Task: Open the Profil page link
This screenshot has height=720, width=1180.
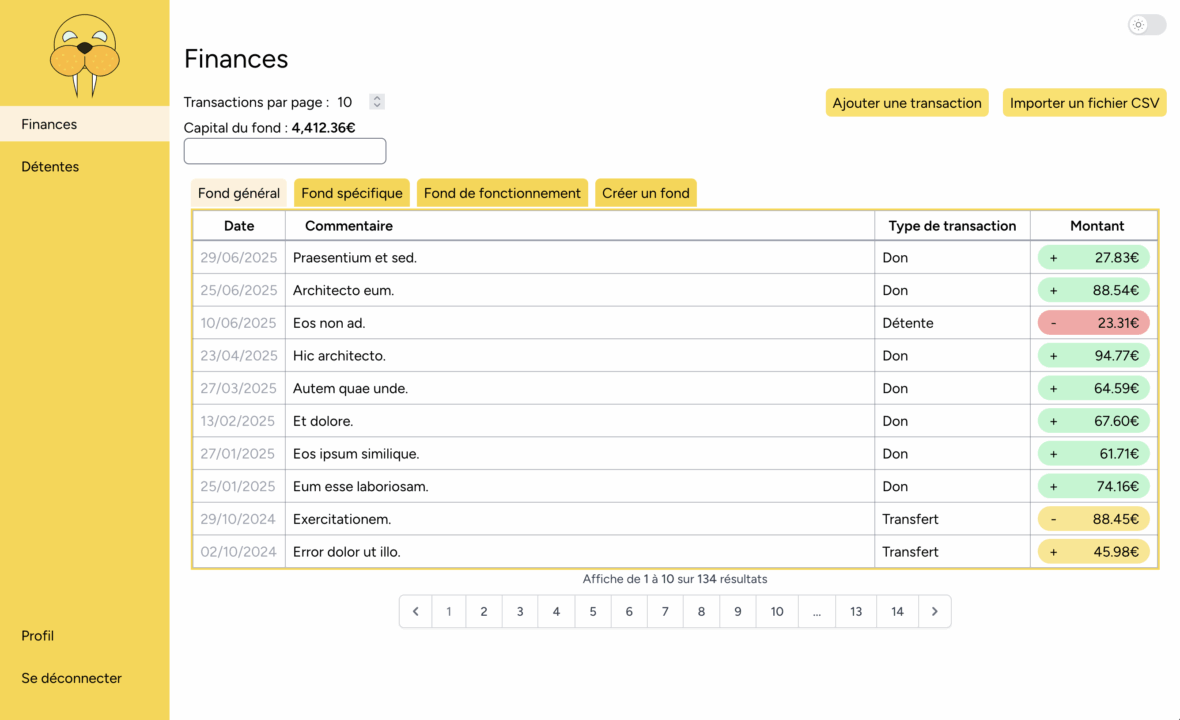Action: [x=38, y=636]
